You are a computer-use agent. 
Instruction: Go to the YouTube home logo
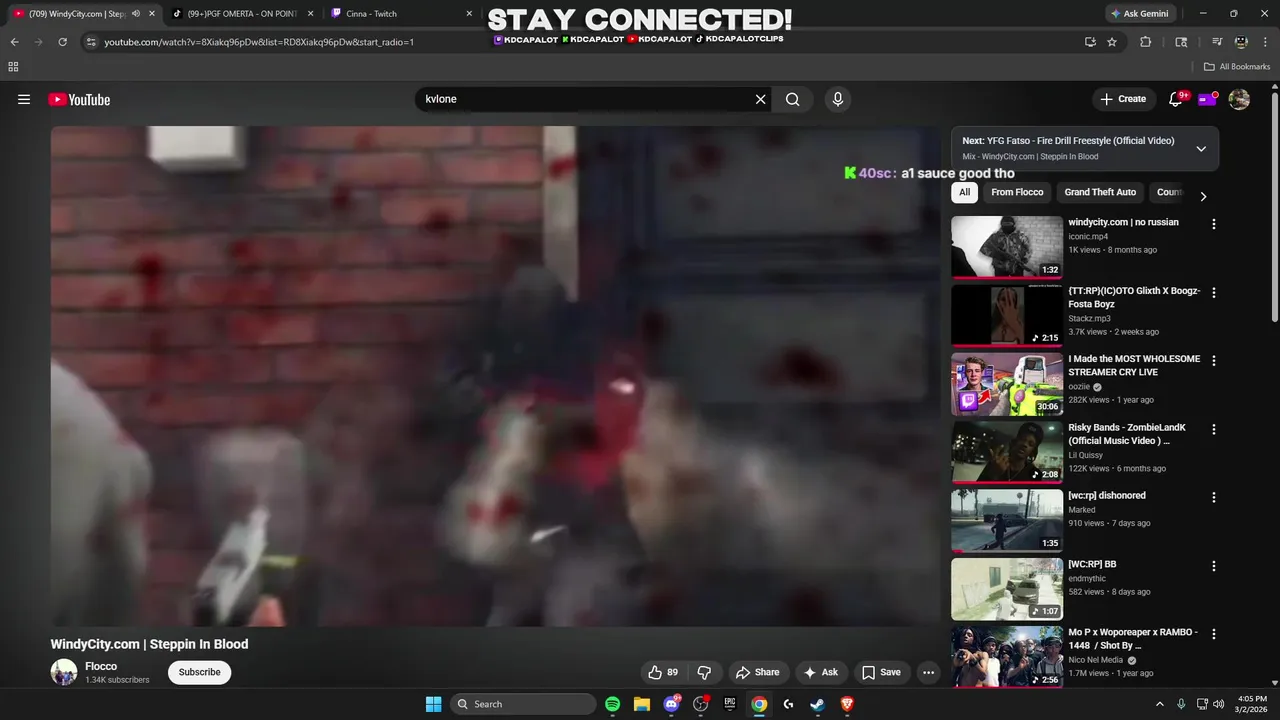coord(79,99)
